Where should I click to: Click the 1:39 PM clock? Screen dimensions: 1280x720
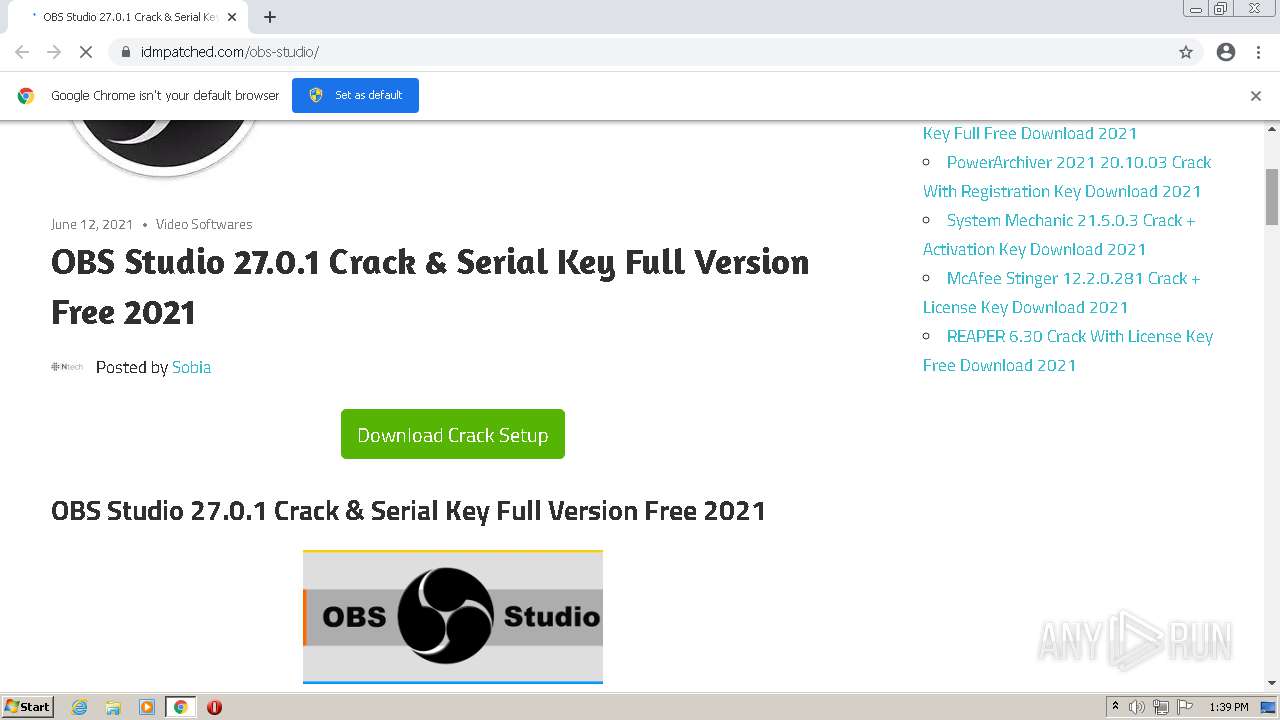tap(1229, 707)
